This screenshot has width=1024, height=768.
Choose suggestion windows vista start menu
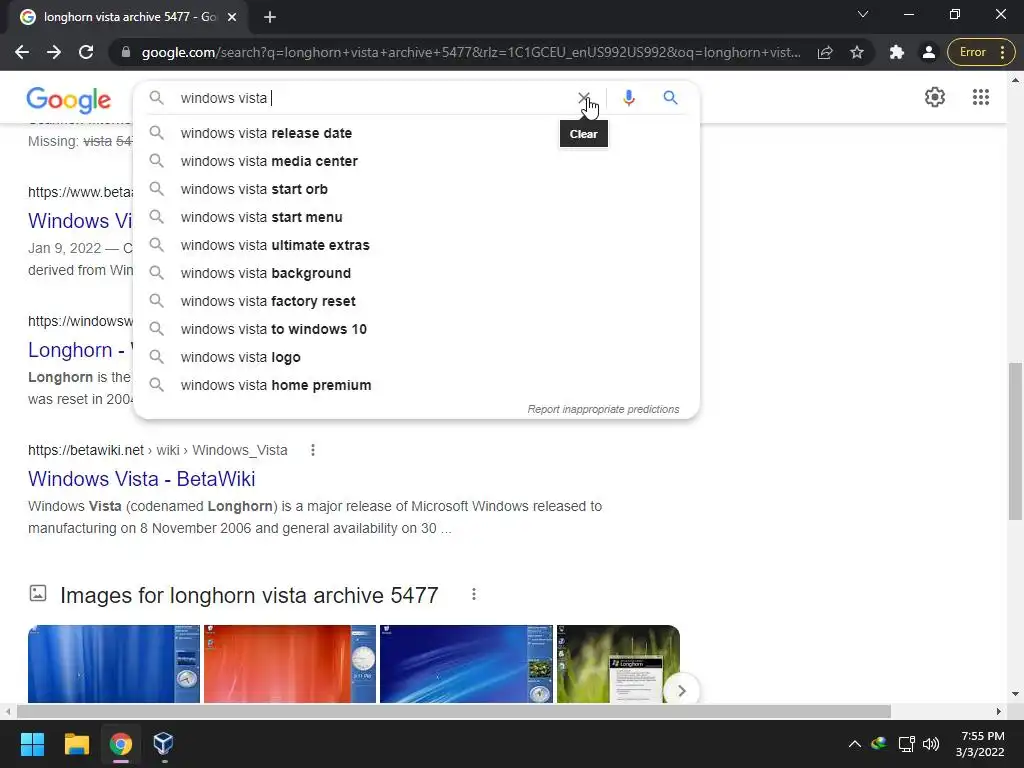416,217
